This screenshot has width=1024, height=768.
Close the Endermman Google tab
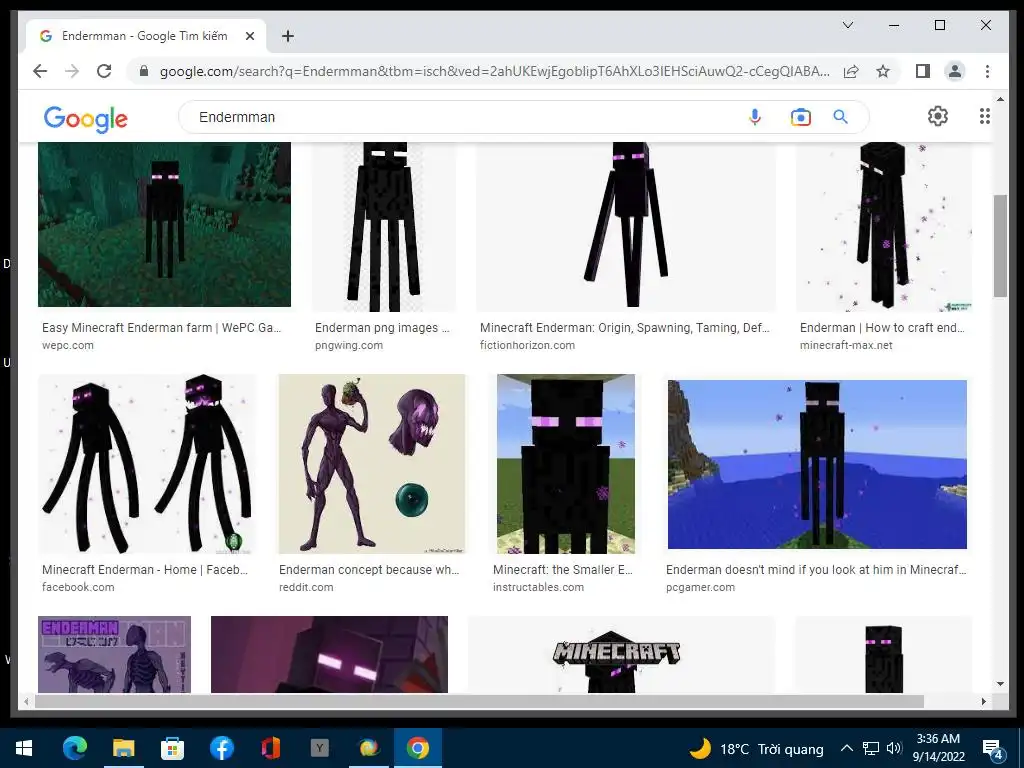[249, 36]
